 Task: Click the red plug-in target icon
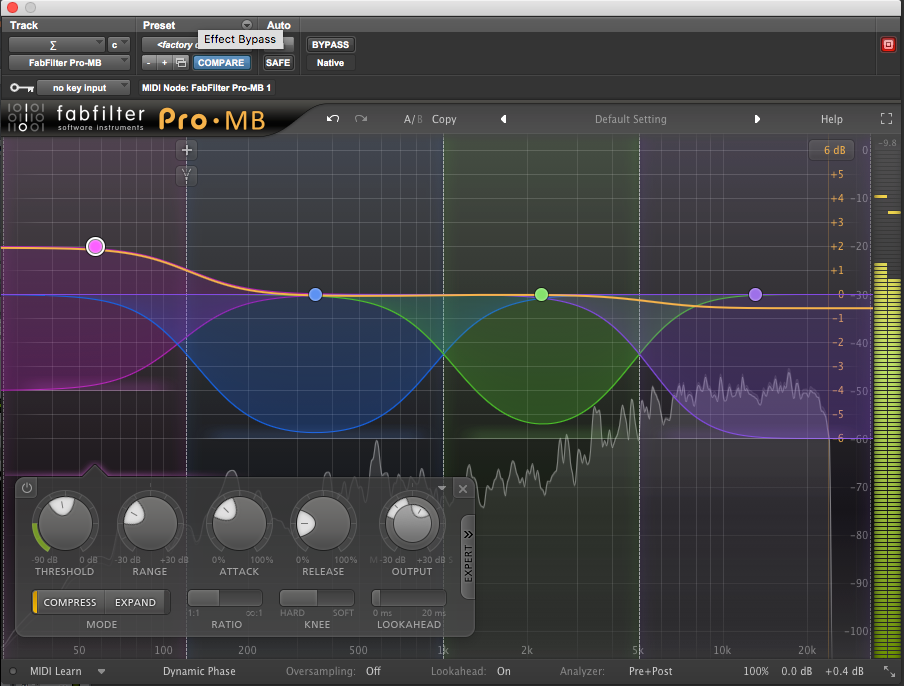[x=888, y=44]
